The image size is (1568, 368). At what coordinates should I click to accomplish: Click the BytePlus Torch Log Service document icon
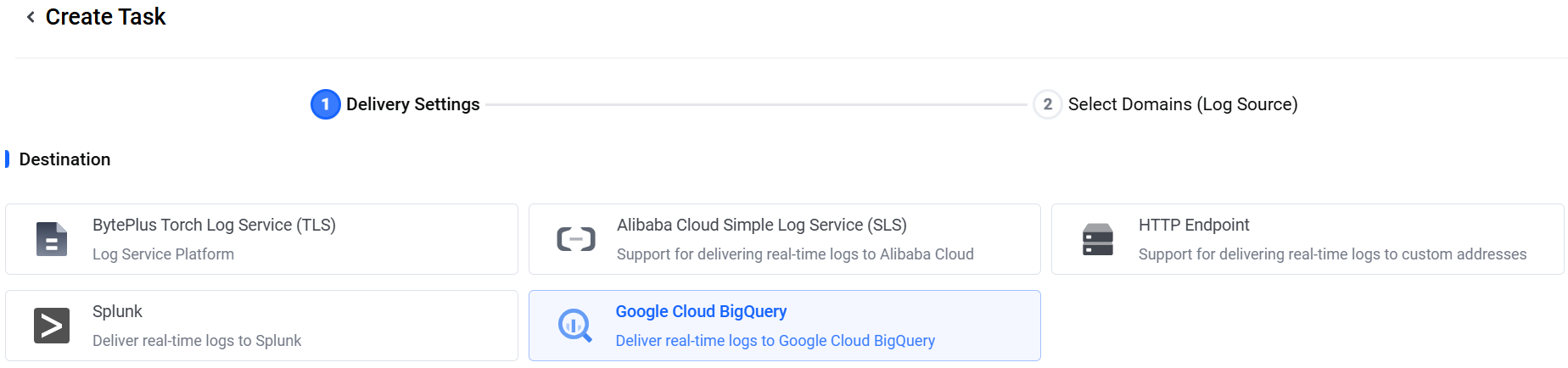[52, 239]
